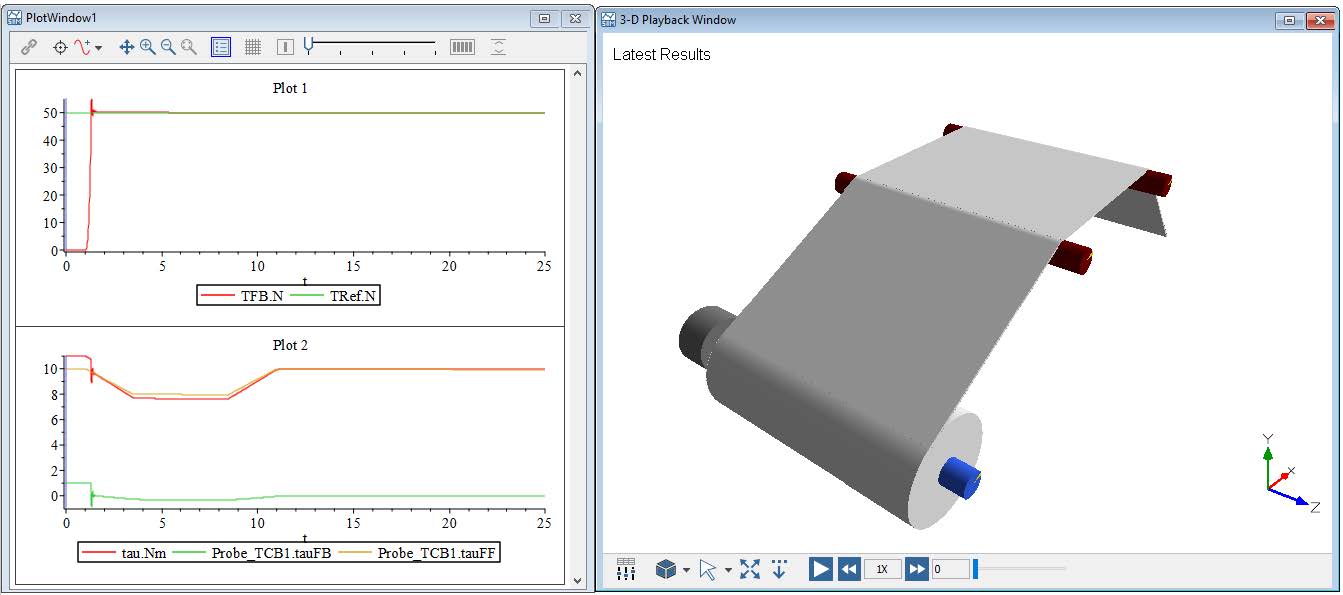Screen dimensions: 1343x595
Task: Open the cursor selection mode dropdown
Action: click(728, 570)
